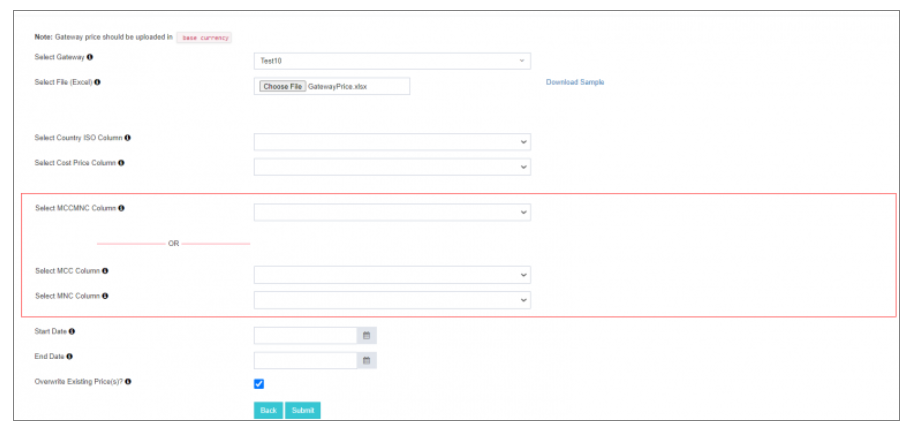911x427 pixels.
Task: Click info icon beside Select File (Excel)
Action: [x=97, y=82]
